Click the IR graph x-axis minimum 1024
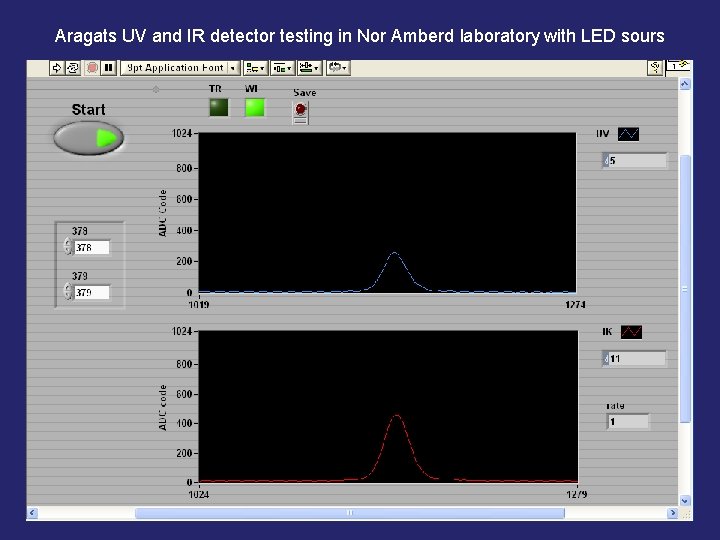The height and width of the screenshot is (540, 720). point(199,495)
